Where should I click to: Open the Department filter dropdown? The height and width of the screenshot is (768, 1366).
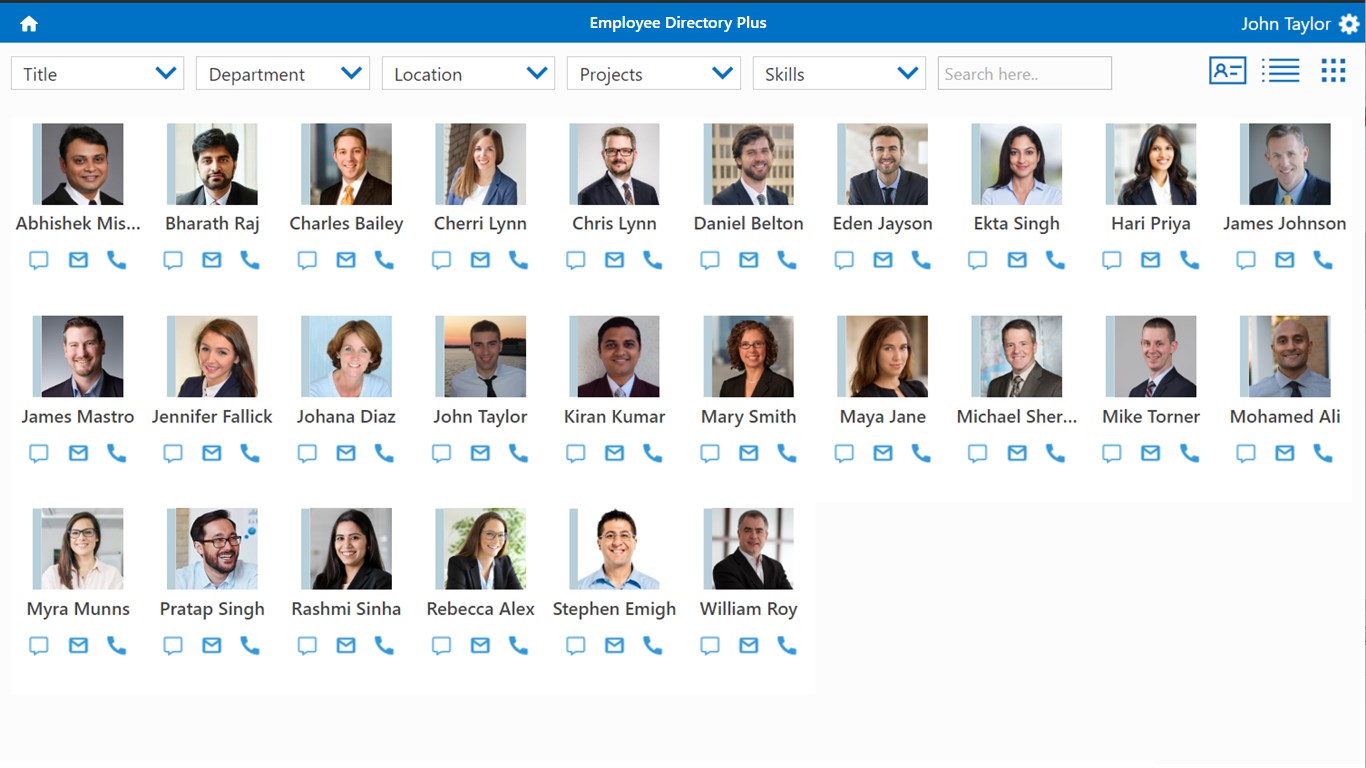(x=283, y=73)
